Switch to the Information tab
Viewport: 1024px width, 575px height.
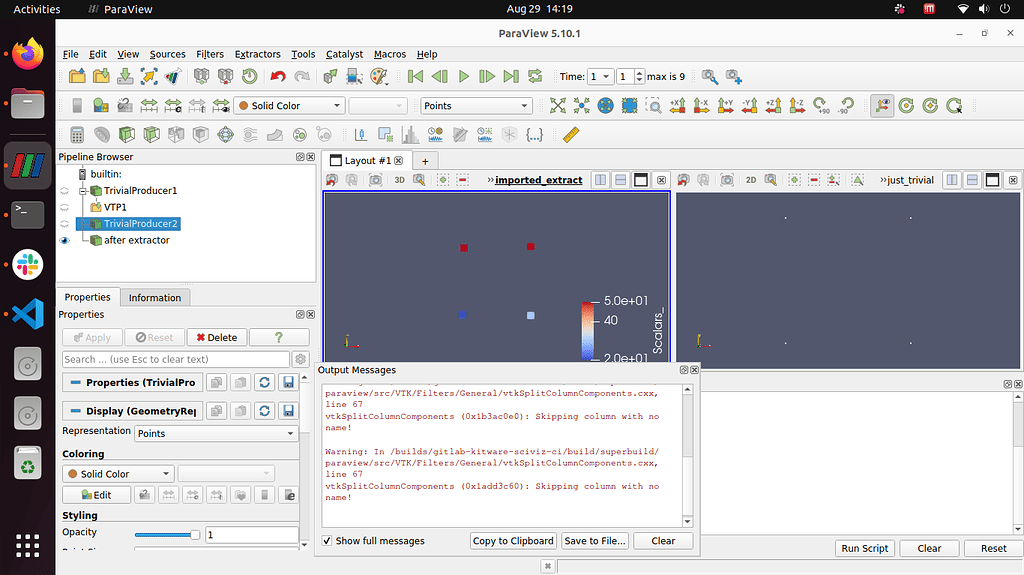tap(155, 297)
